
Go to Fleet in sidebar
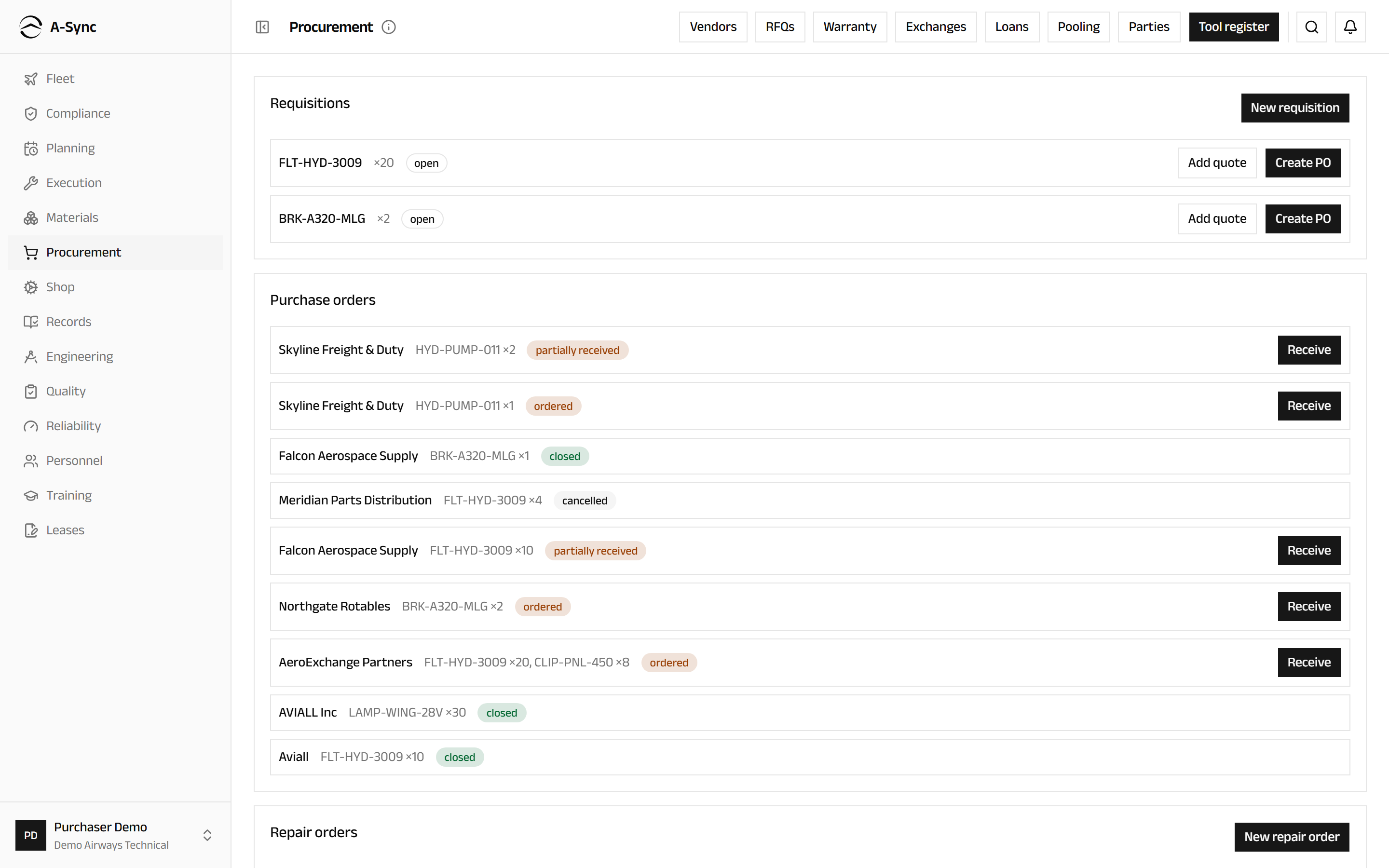coord(115,79)
